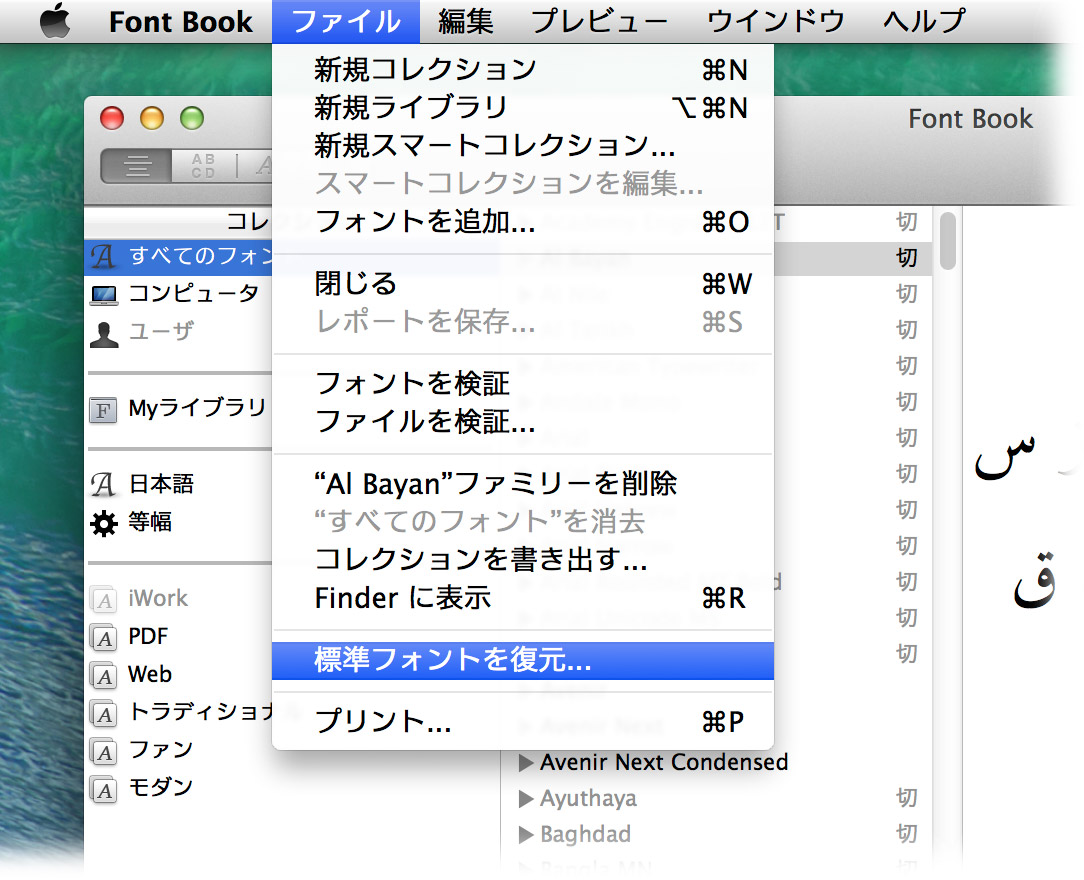Click the green zoom window button
1084x880 pixels.
pos(191,118)
